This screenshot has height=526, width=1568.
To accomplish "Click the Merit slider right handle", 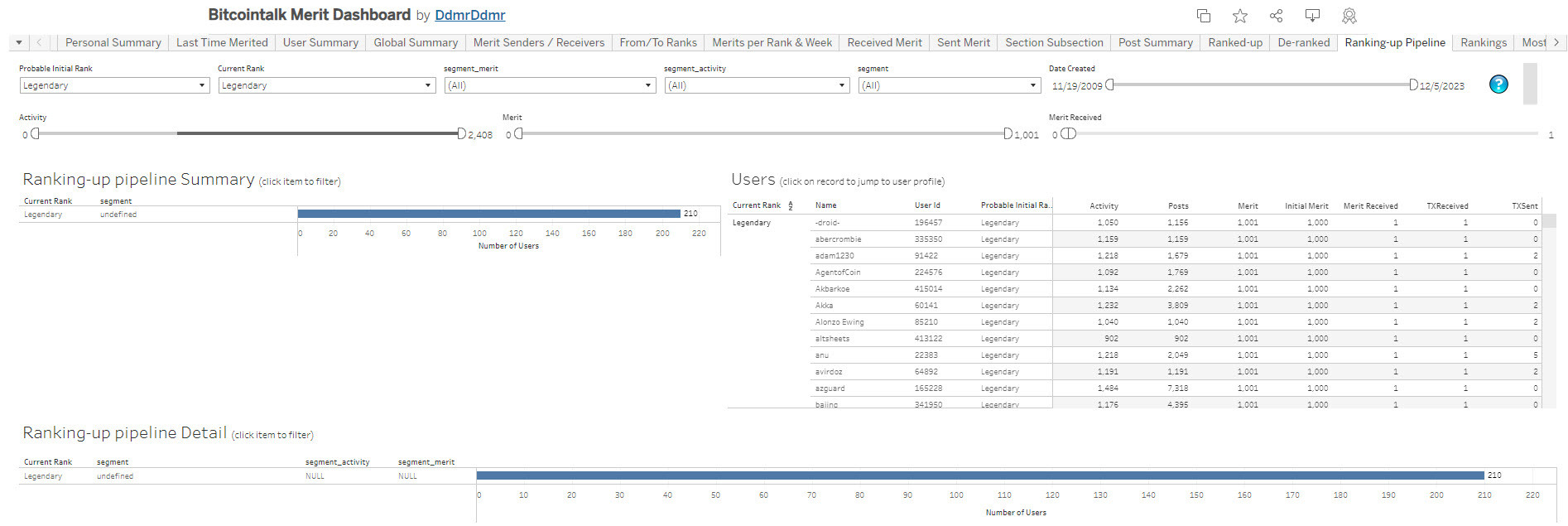I will (1008, 133).
